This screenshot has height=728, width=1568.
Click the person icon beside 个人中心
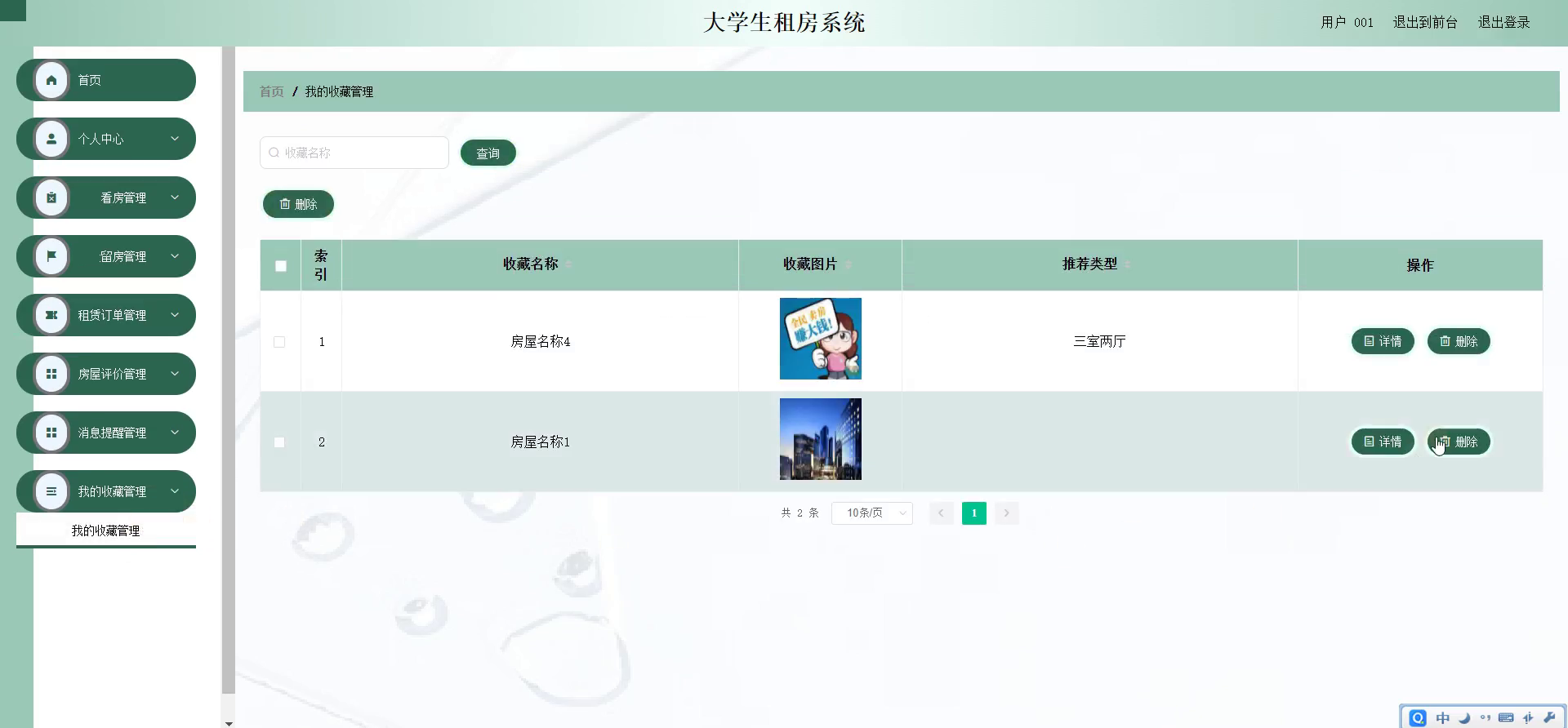tap(51, 139)
